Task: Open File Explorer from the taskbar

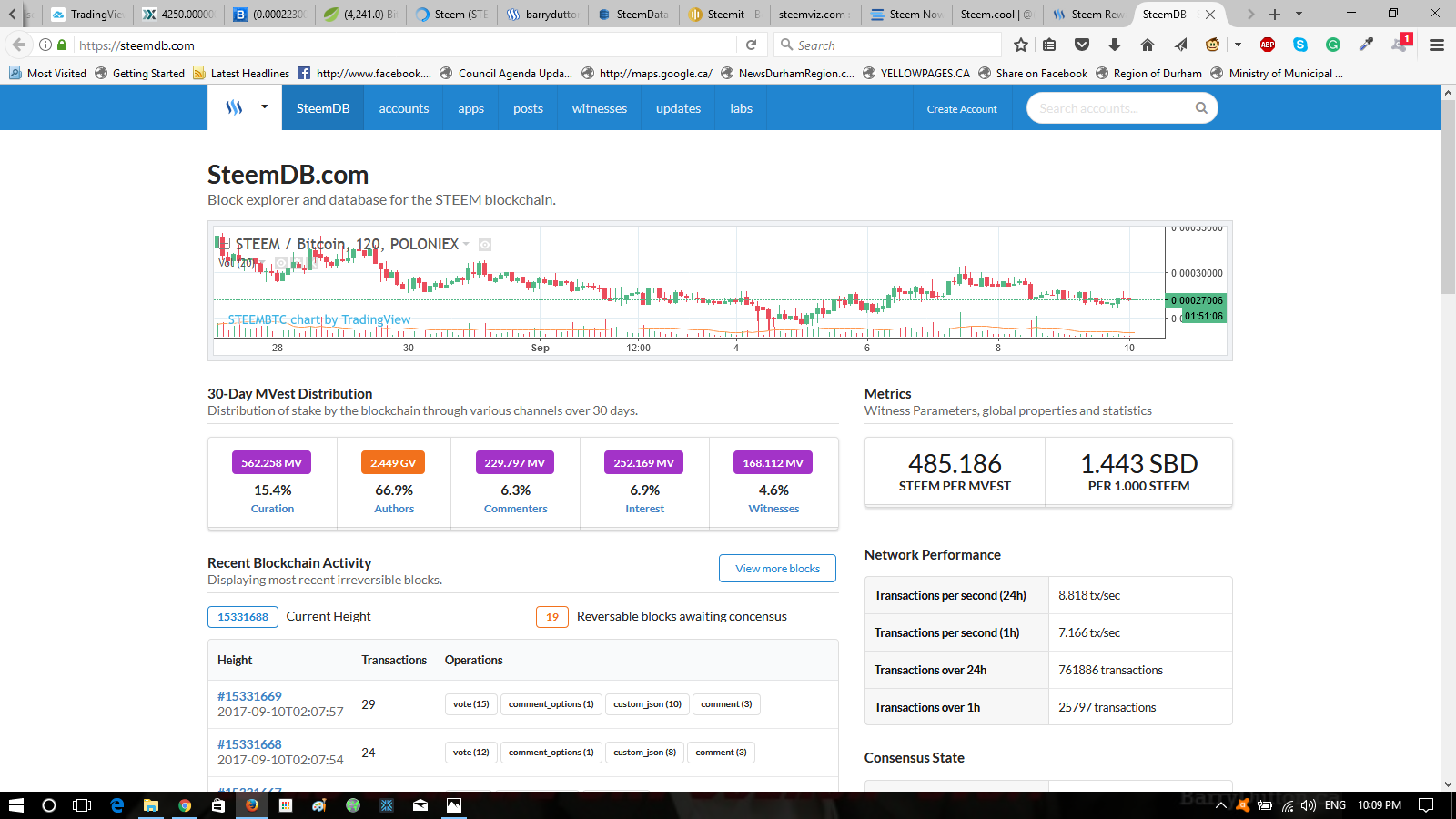Action: coord(151,805)
